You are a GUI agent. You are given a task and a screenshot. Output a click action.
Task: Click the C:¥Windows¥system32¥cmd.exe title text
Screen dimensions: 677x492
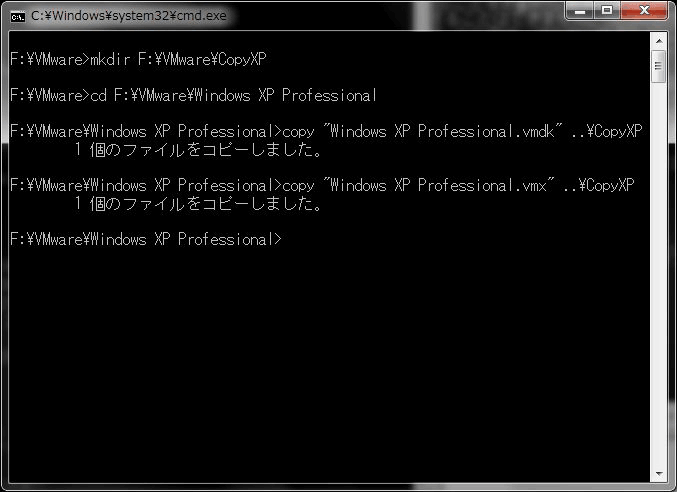tap(129, 16)
